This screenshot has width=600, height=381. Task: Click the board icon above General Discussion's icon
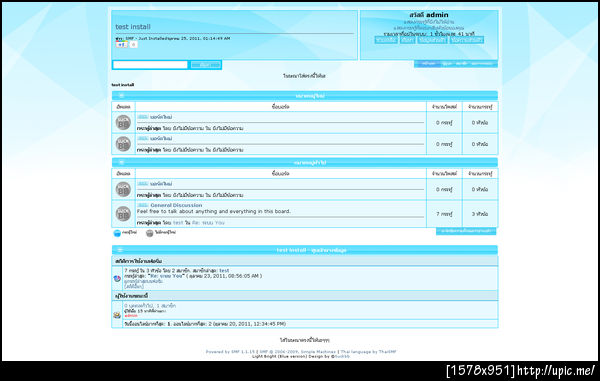(x=123, y=189)
